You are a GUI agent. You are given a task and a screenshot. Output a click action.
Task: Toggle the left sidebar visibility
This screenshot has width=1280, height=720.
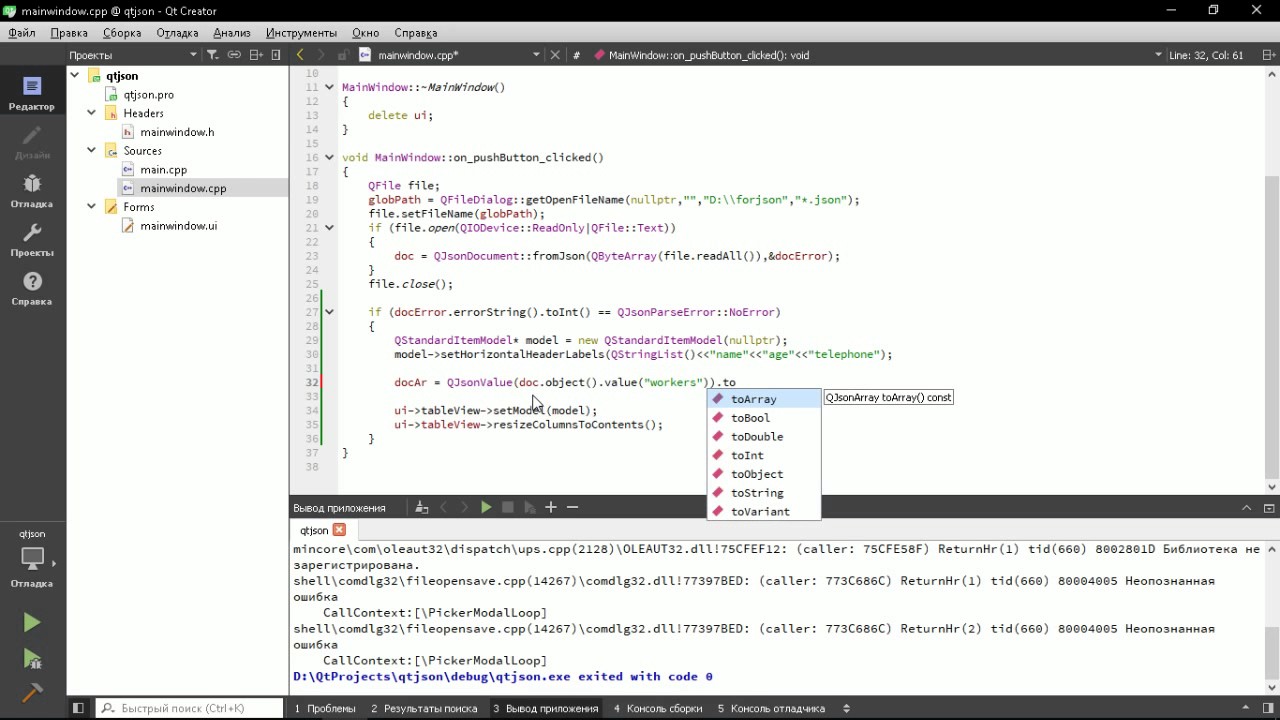[x=78, y=708]
